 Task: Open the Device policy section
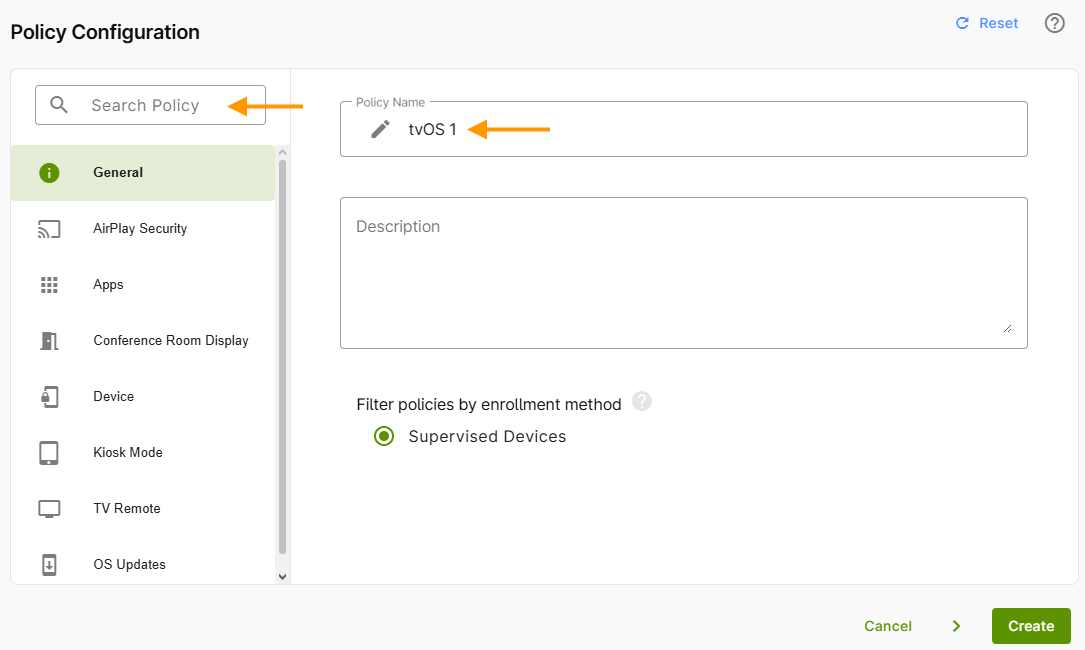143,397
